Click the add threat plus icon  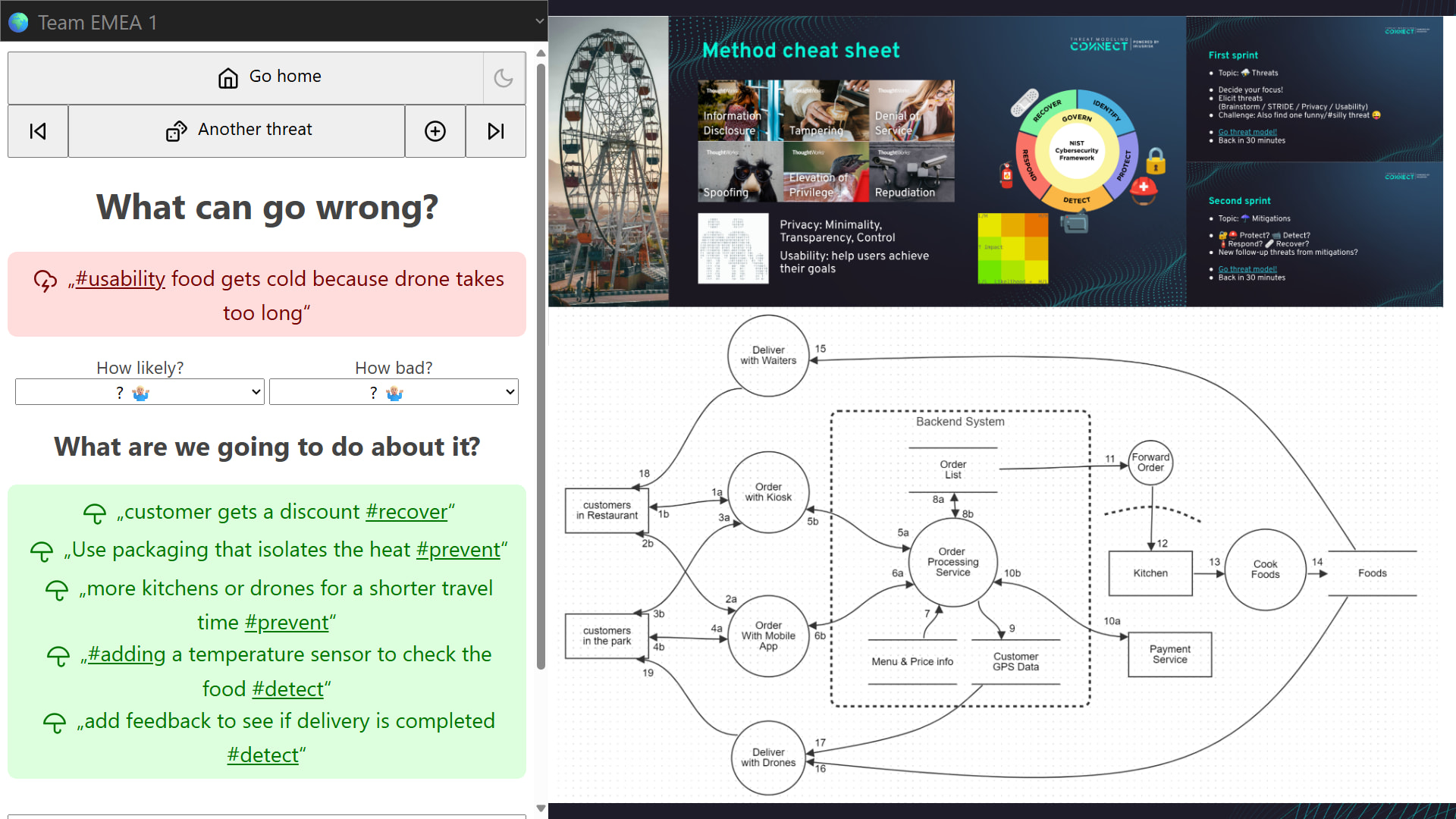tap(435, 131)
